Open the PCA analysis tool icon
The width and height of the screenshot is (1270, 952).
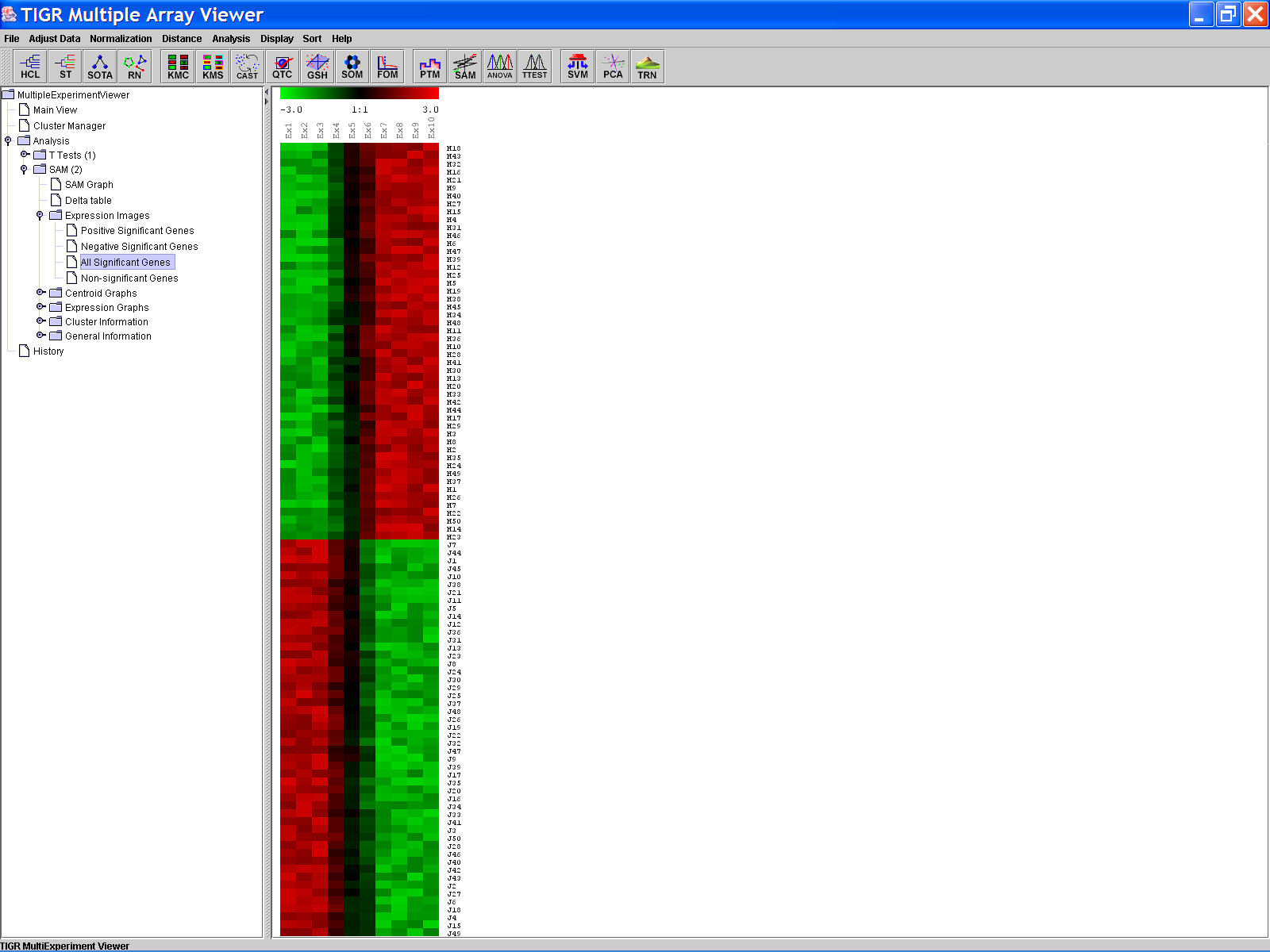[612, 67]
